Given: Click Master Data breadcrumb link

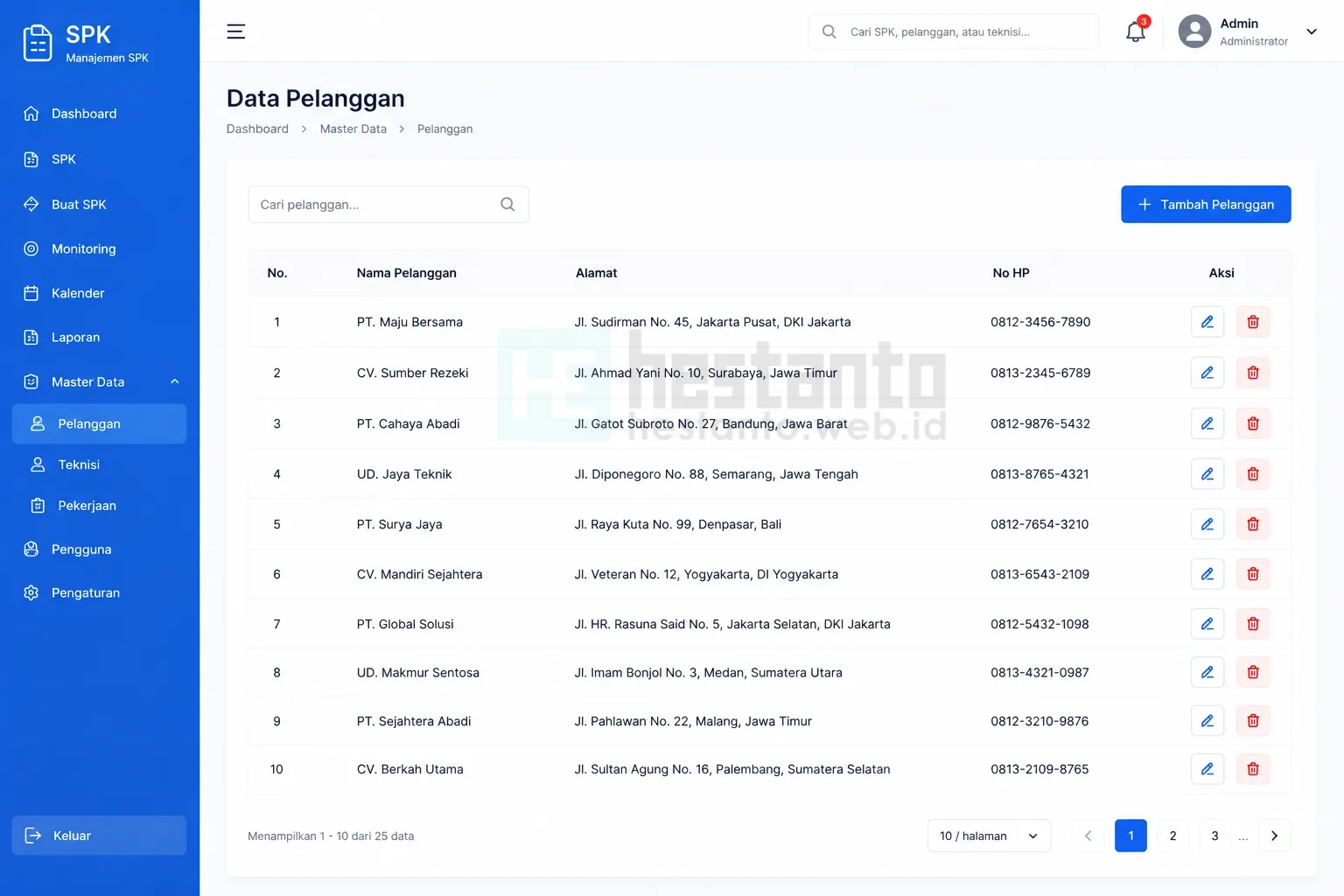Looking at the screenshot, I should (x=353, y=129).
